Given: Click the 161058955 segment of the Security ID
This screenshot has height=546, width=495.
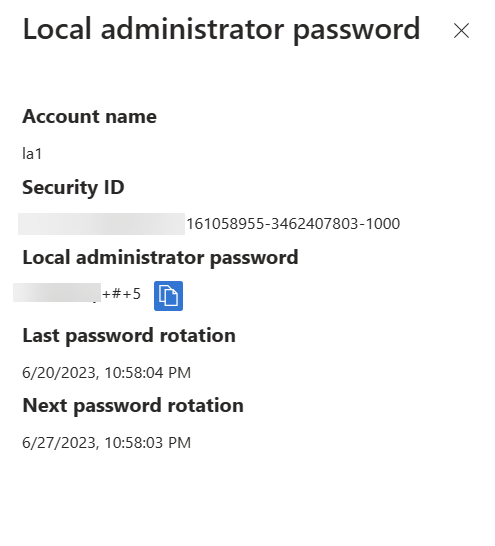Looking at the screenshot, I should tap(226, 224).
